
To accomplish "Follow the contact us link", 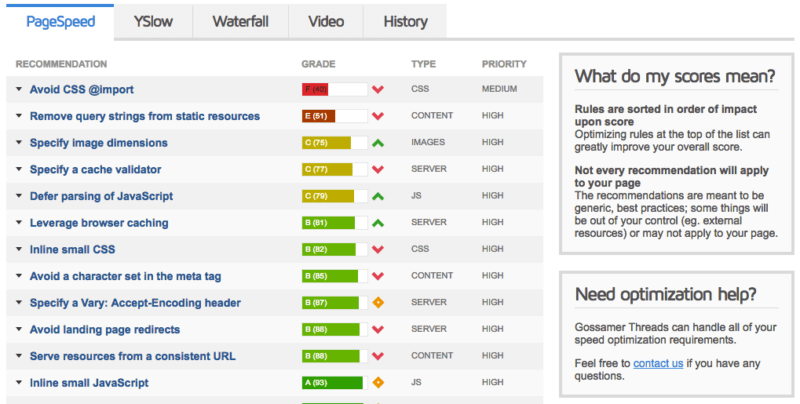I will click(658, 363).
